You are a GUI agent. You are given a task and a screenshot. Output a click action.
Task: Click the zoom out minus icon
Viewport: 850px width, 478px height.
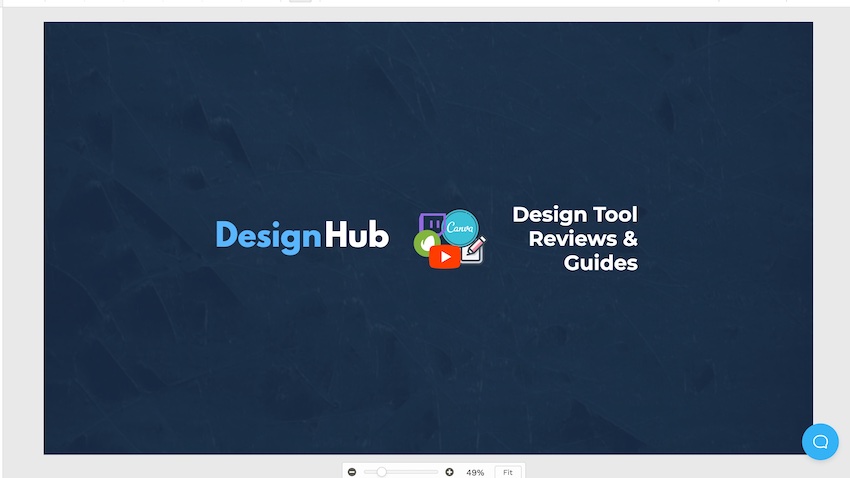pos(352,472)
